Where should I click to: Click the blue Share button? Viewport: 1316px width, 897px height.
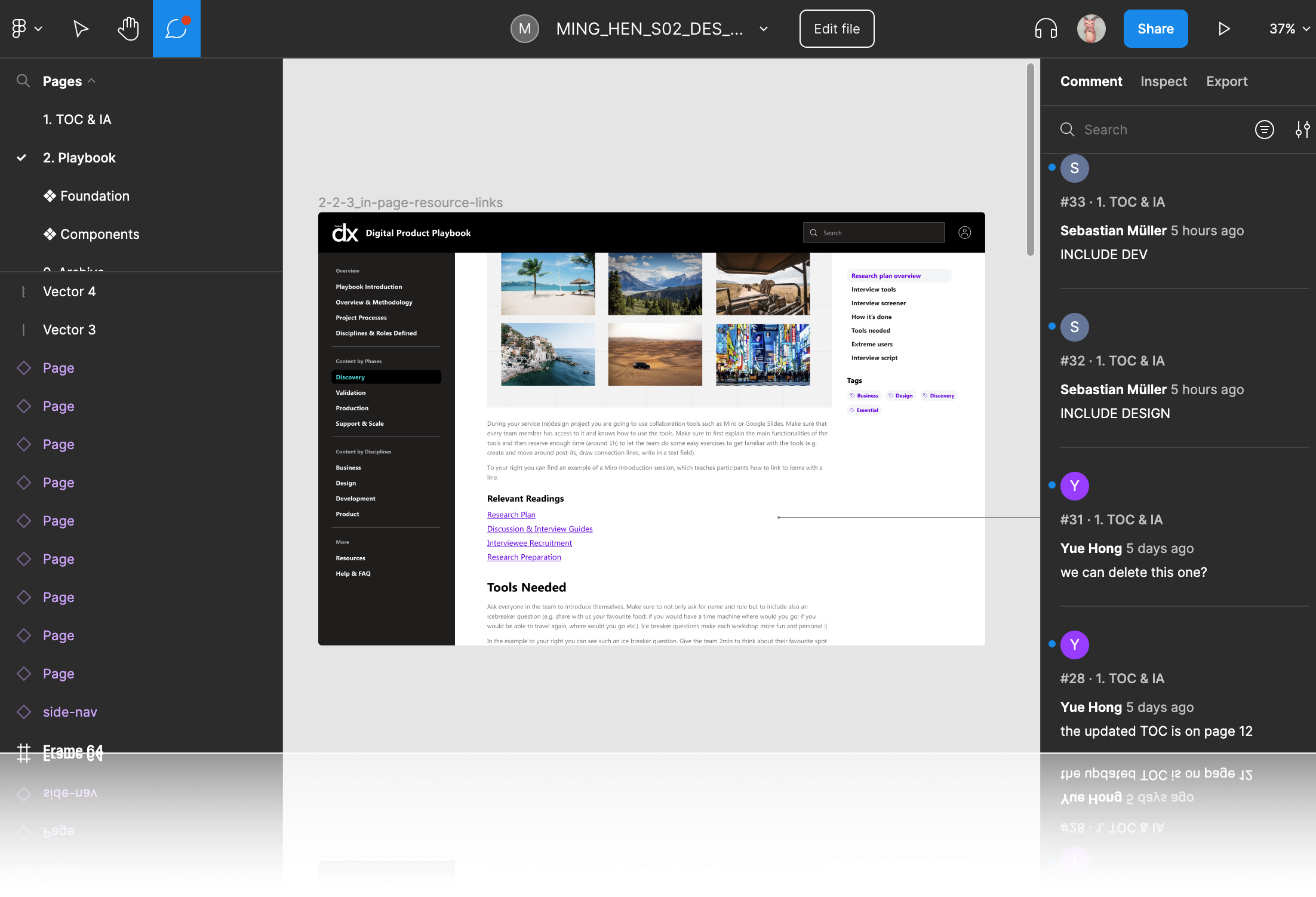pos(1155,29)
